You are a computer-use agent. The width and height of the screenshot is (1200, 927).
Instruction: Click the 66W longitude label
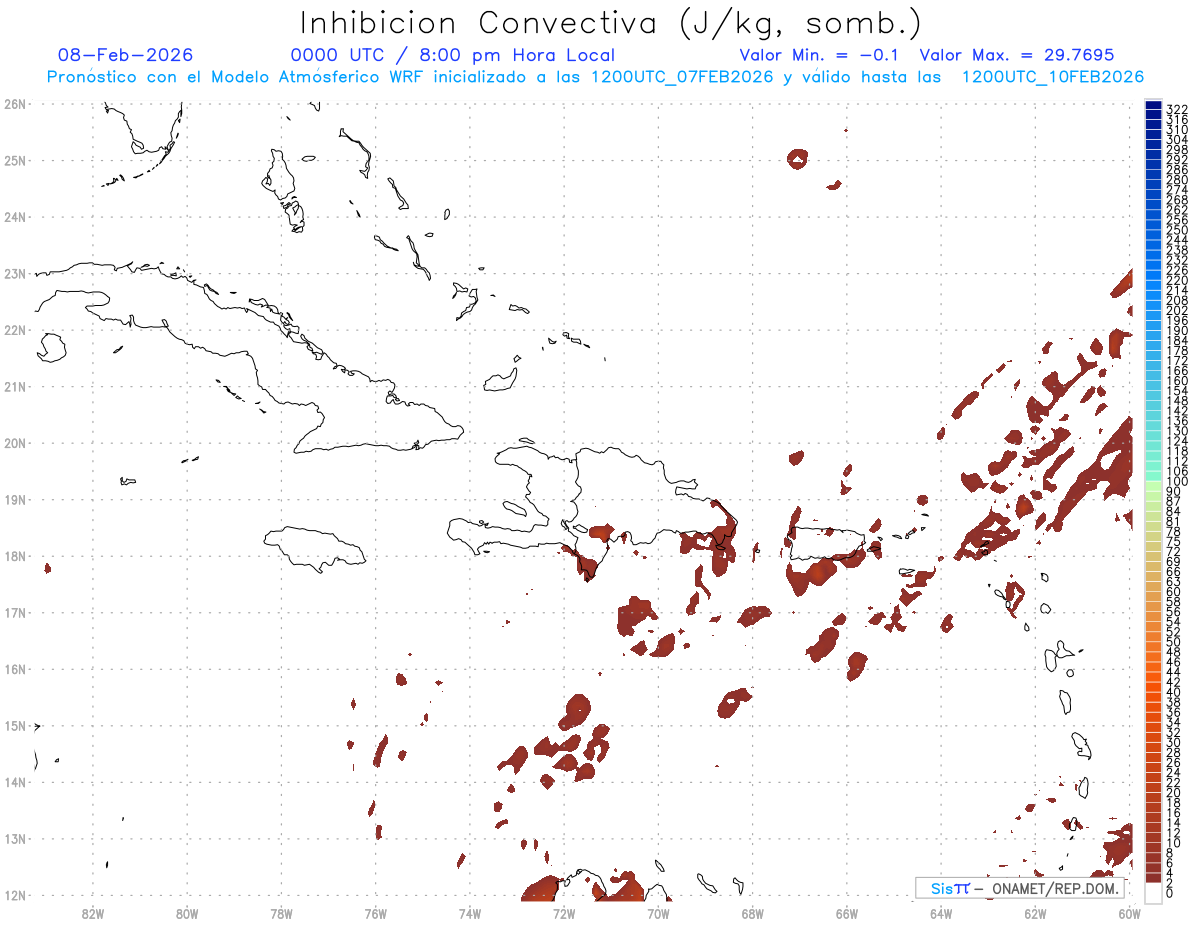click(x=847, y=913)
